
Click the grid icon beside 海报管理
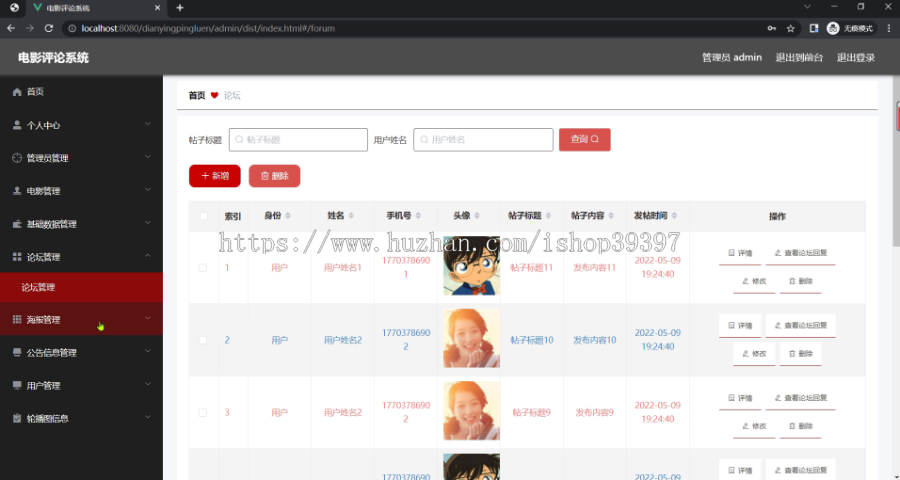tap(17, 319)
